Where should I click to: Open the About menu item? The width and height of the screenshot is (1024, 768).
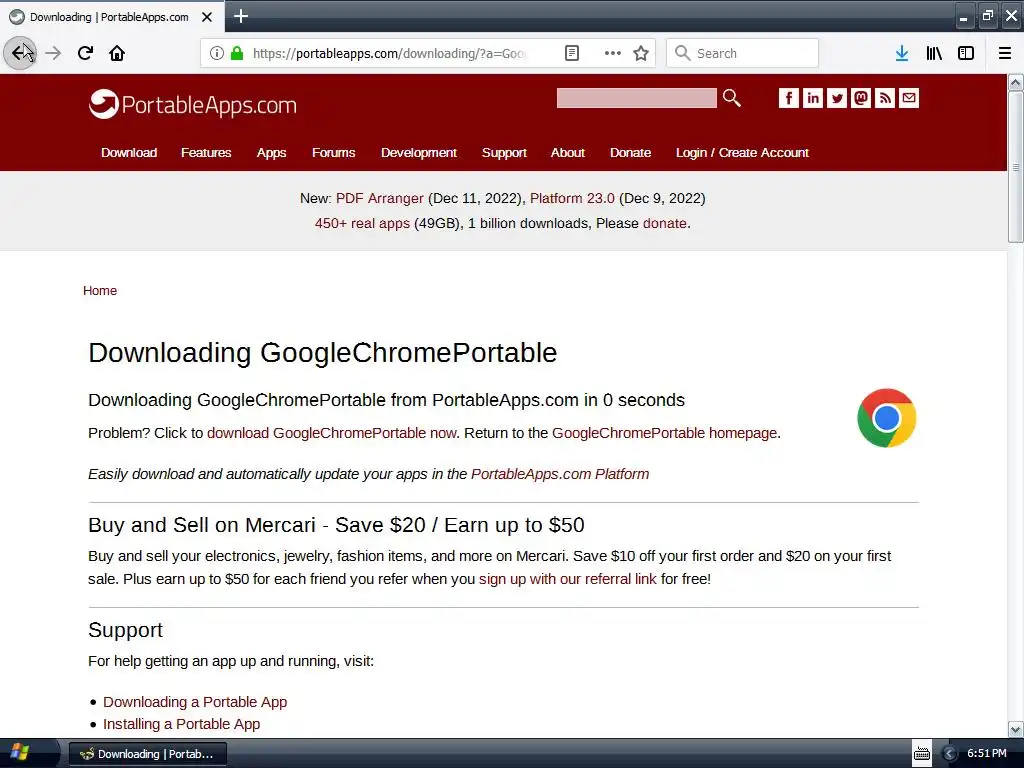click(x=568, y=152)
